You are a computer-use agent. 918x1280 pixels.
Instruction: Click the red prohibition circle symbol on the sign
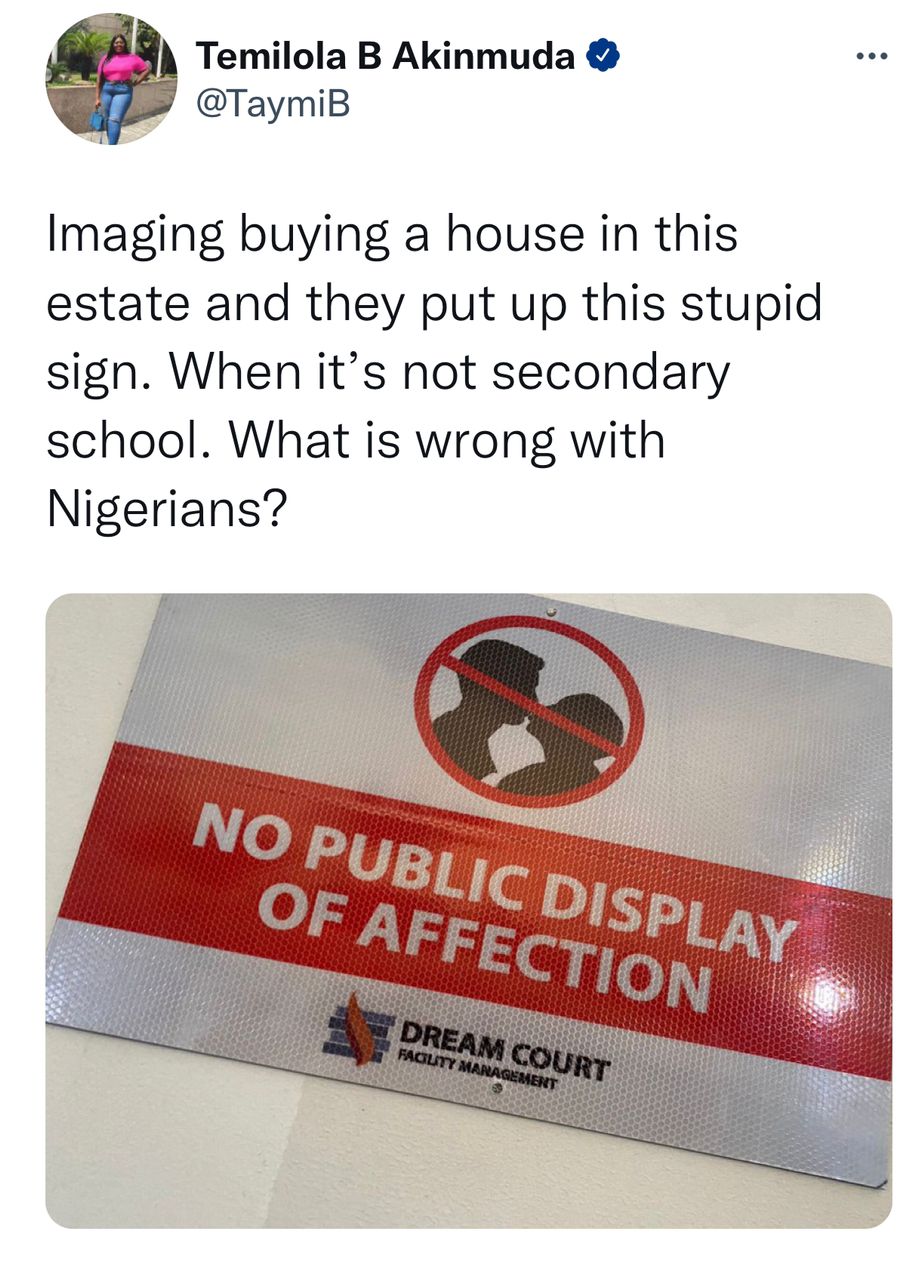(528, 708)
